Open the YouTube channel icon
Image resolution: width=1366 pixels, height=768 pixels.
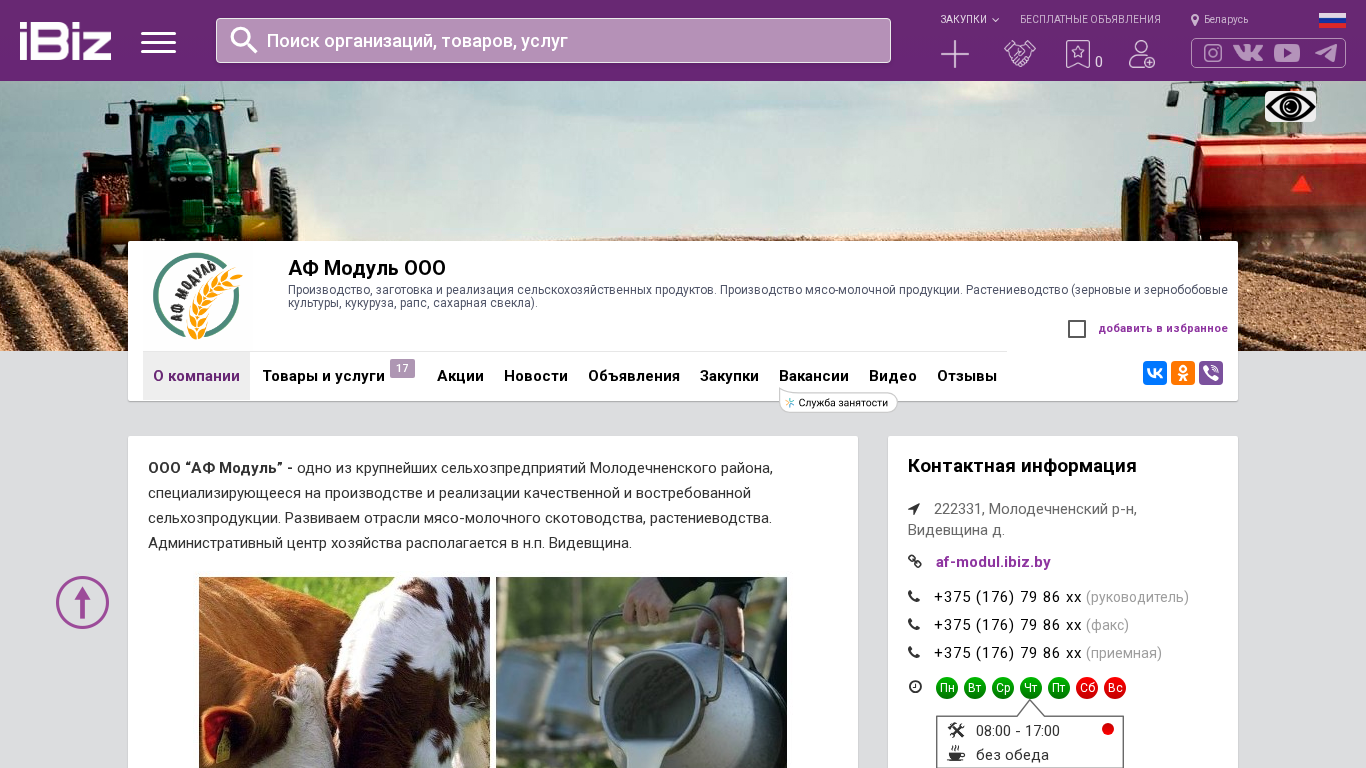(x=1287, y=53)
